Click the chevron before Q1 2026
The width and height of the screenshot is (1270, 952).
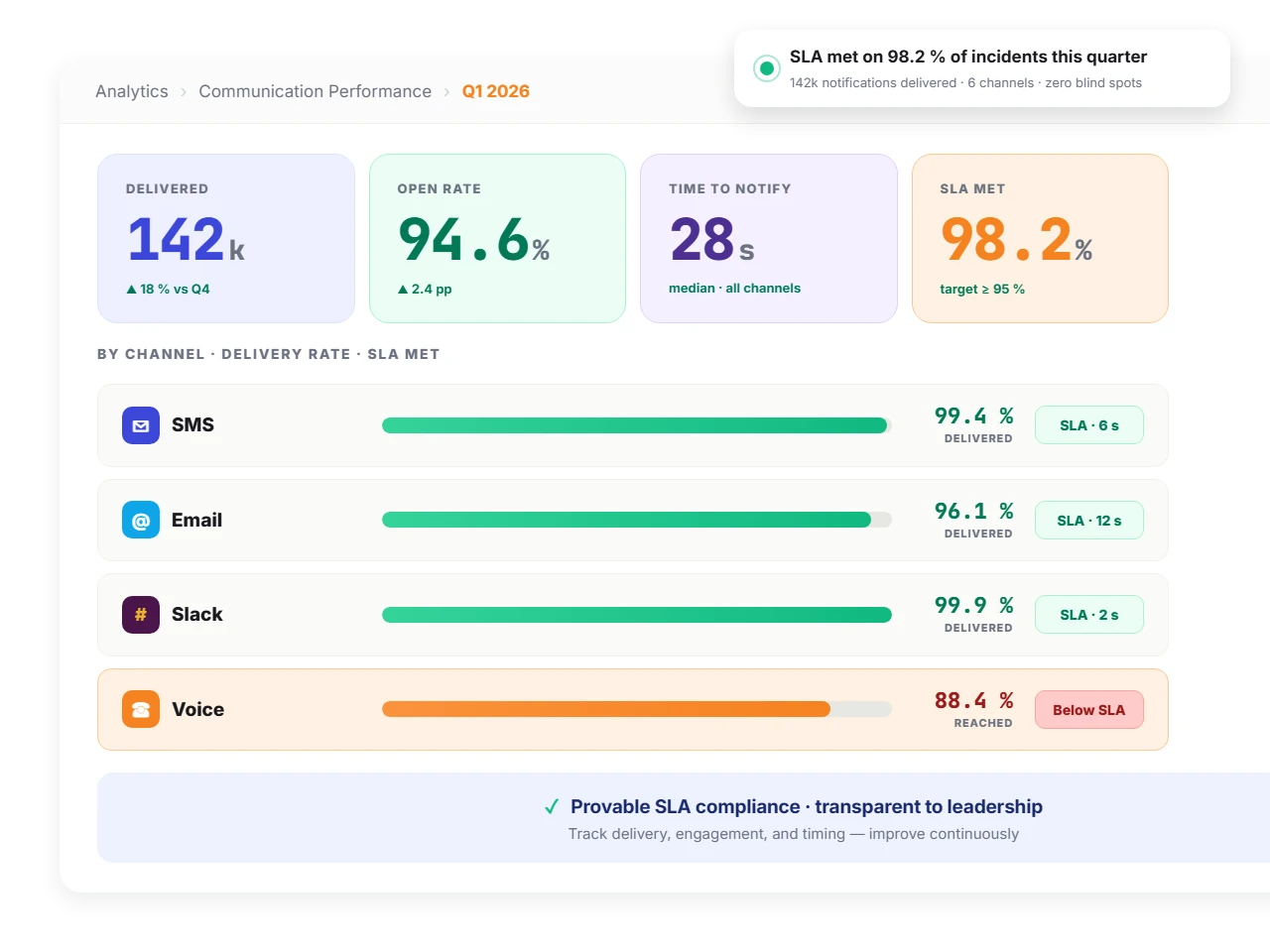[446, 92]
